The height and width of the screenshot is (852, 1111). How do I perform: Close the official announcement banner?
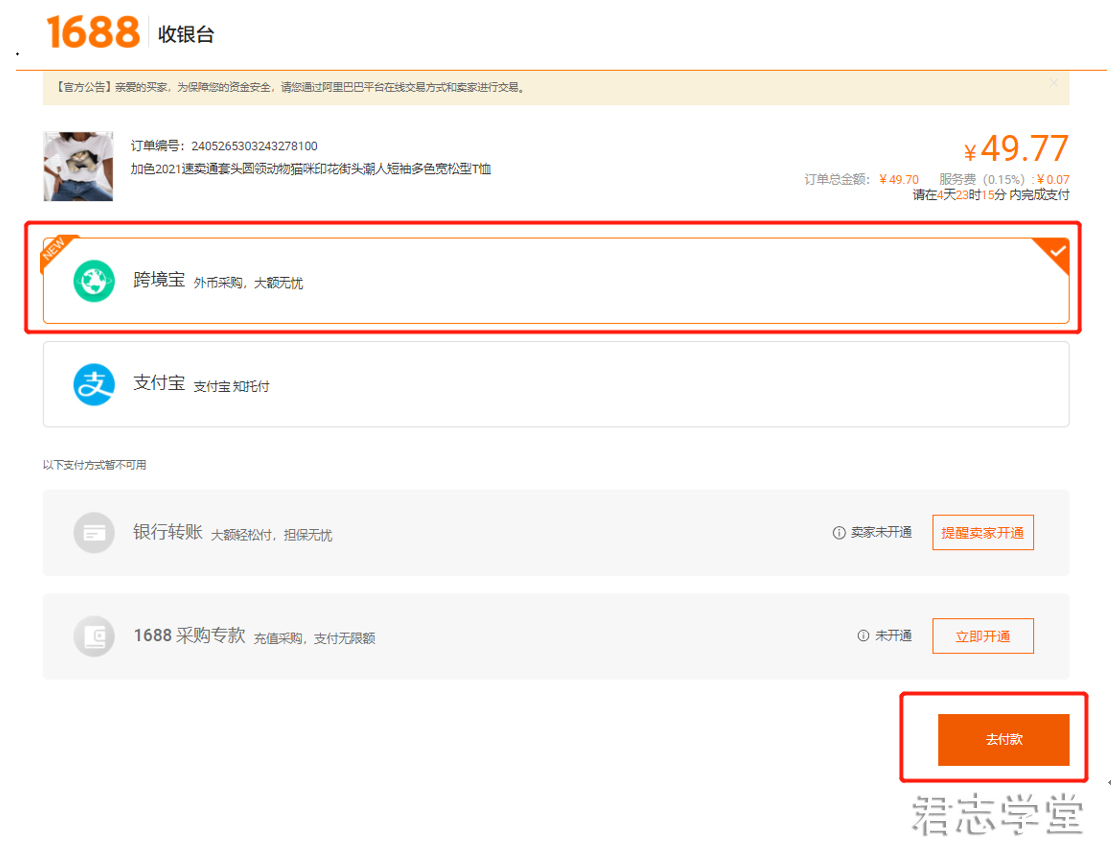1054,83
